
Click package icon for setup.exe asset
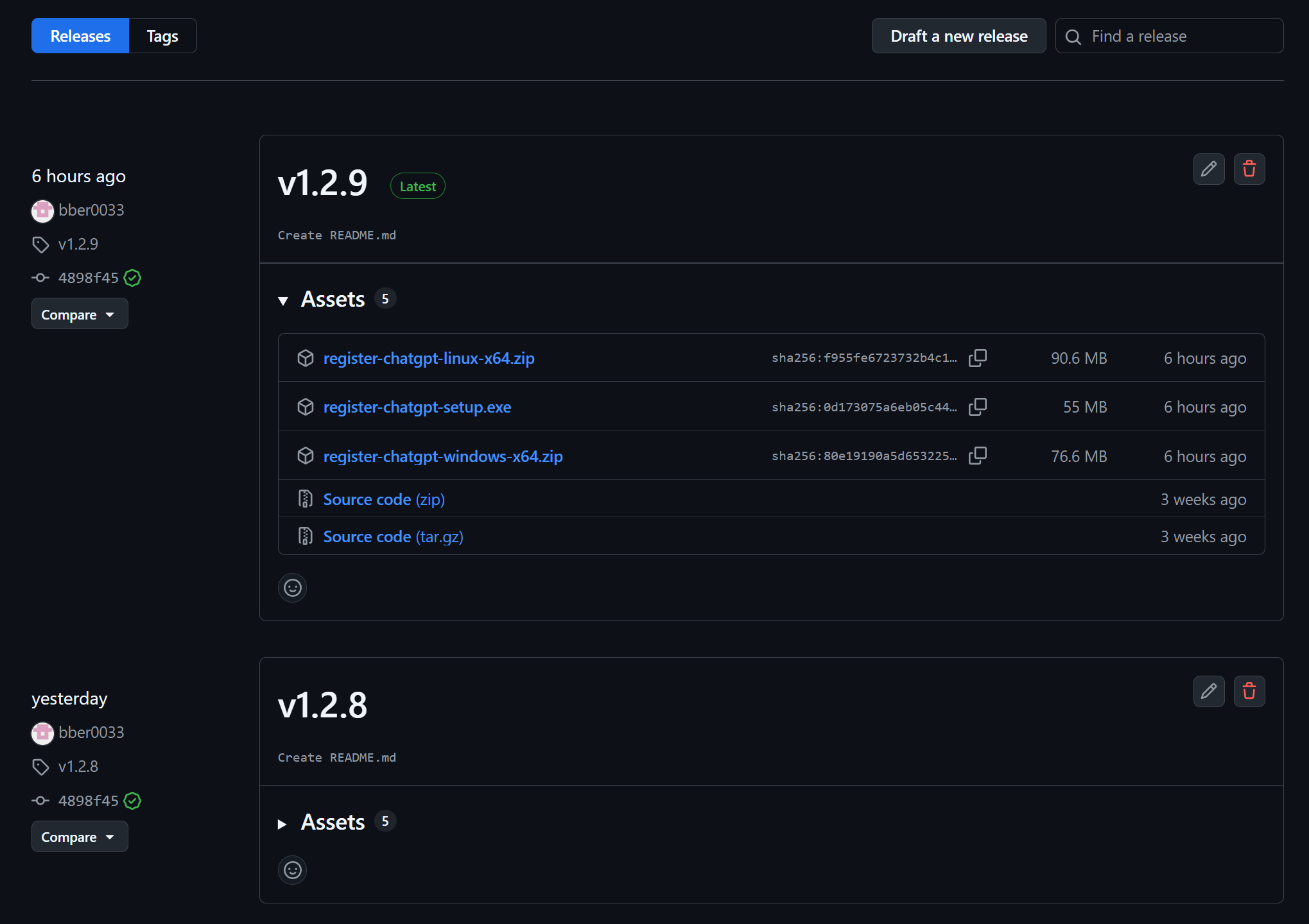[x=306, y=407]
